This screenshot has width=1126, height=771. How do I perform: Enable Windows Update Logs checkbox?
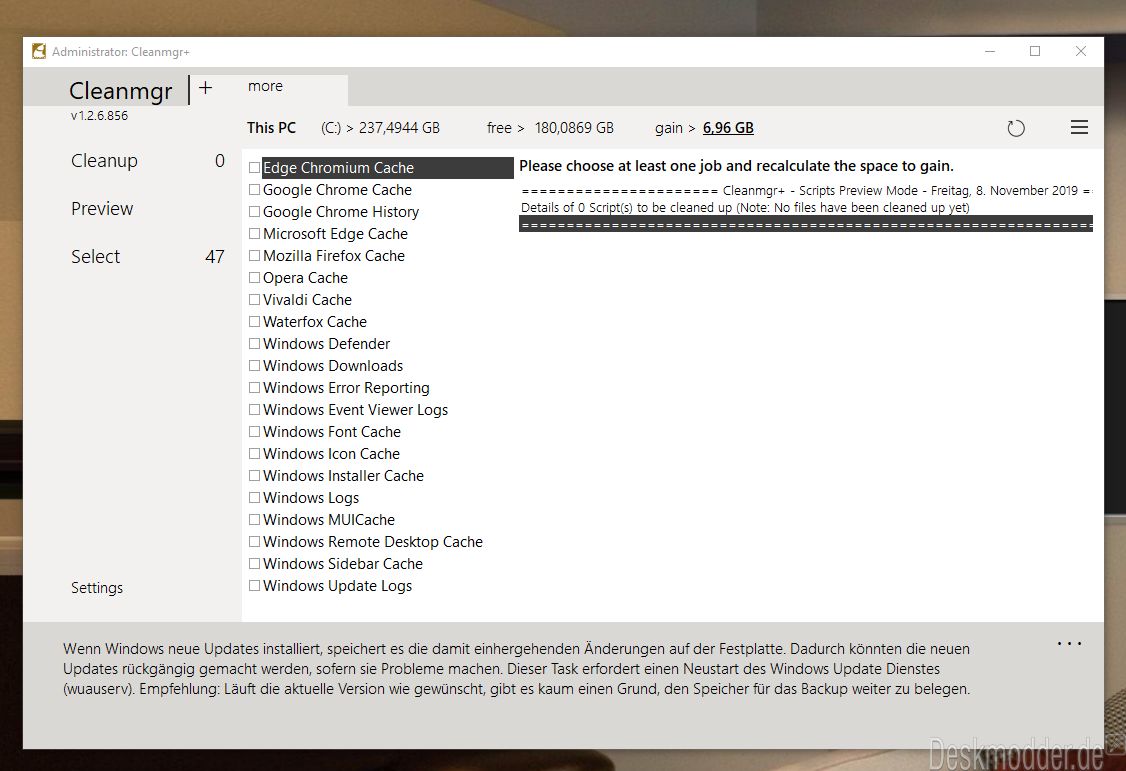point(254,586)
